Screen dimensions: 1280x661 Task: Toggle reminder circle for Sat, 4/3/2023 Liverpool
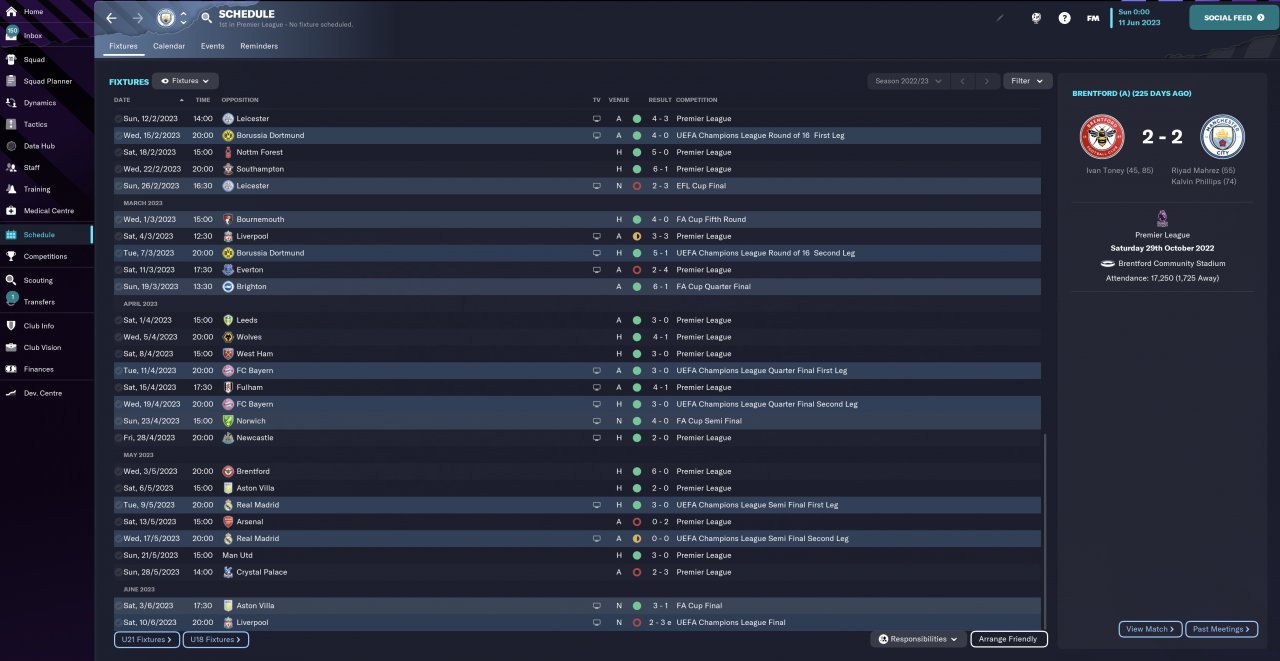118,236
